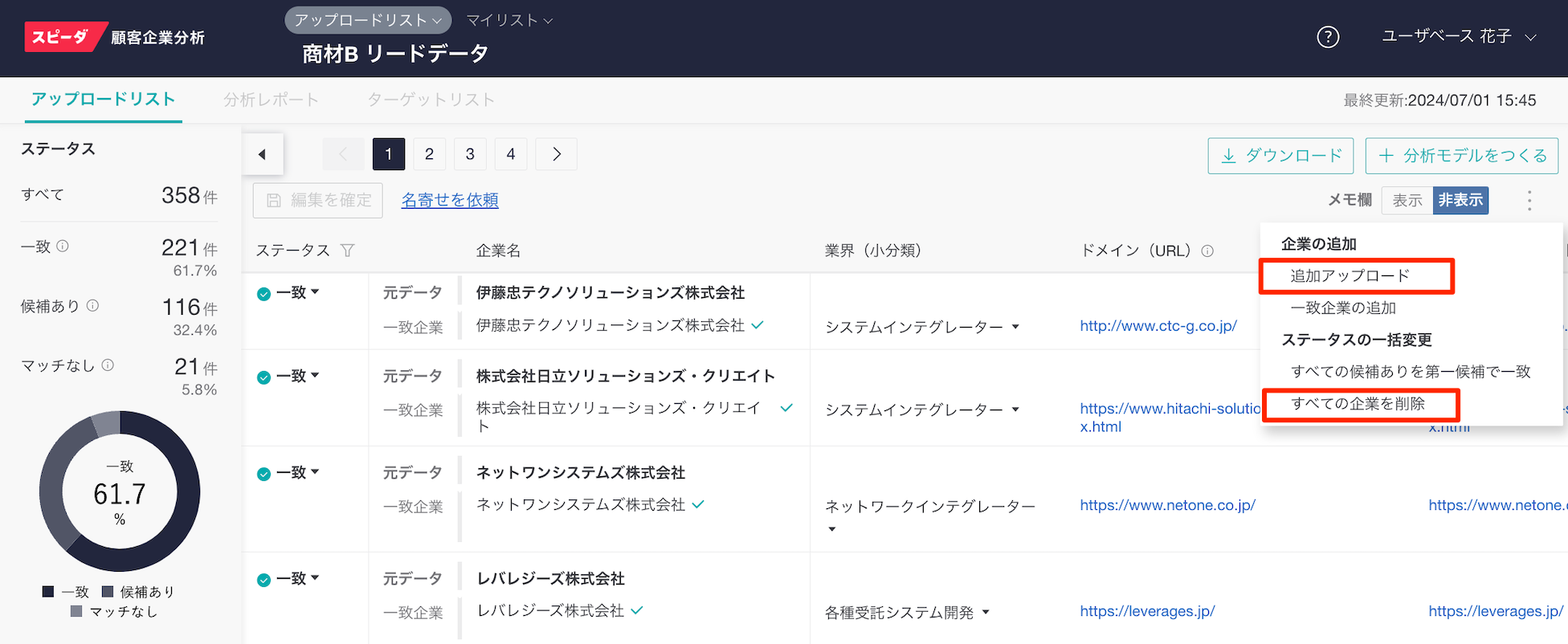Click the help question mark icon

(x=1328, y=37)
